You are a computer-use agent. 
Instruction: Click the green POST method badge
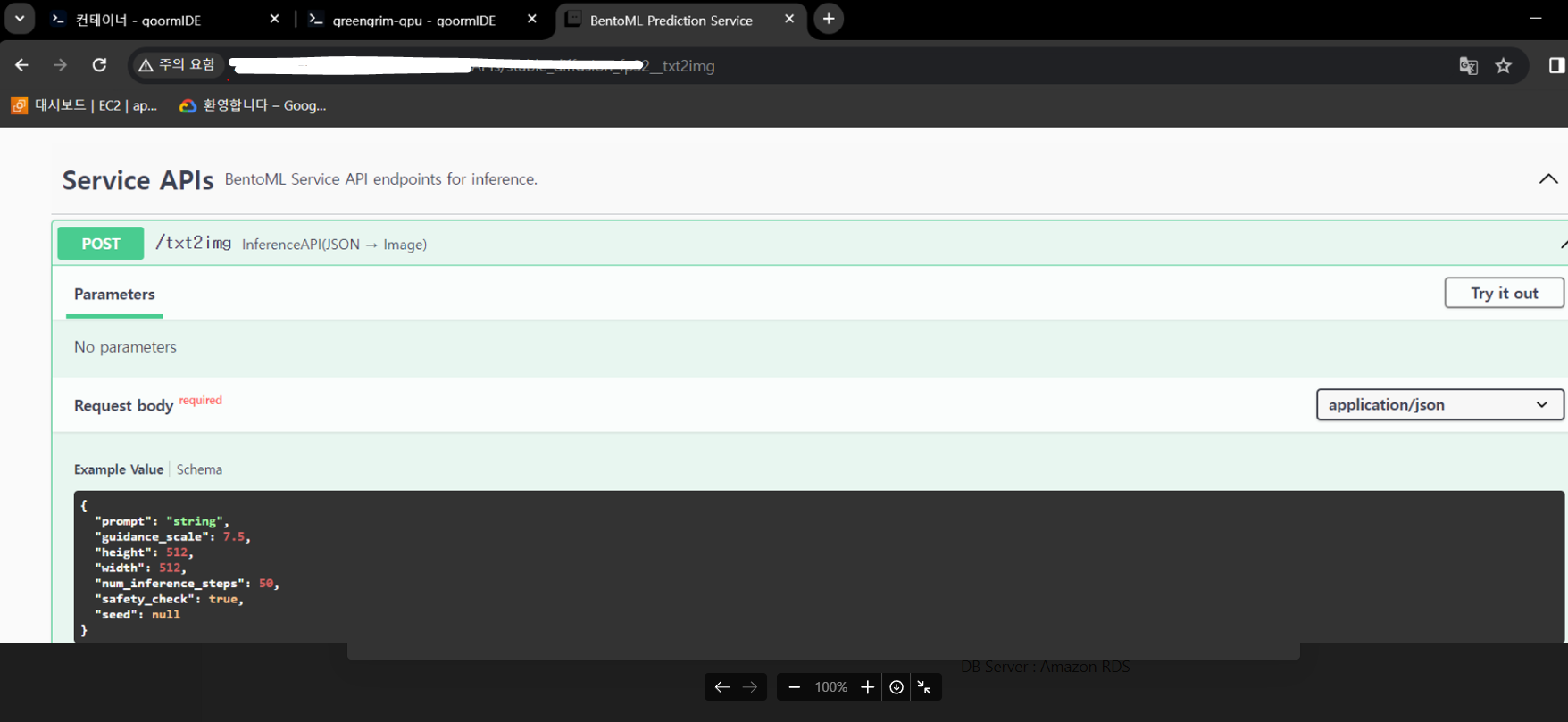pyautogui.click(x=101, y=244)
